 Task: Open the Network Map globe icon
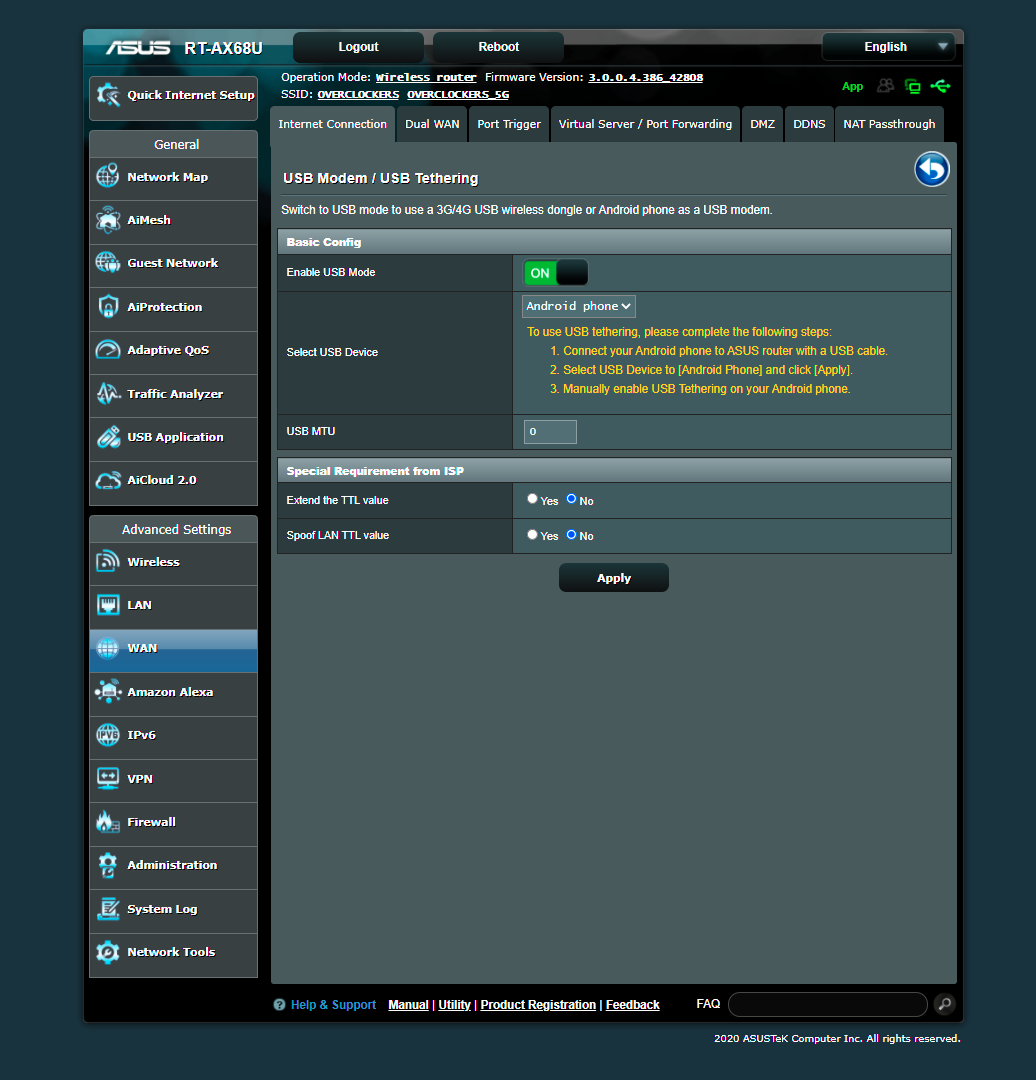click(108, 177)
